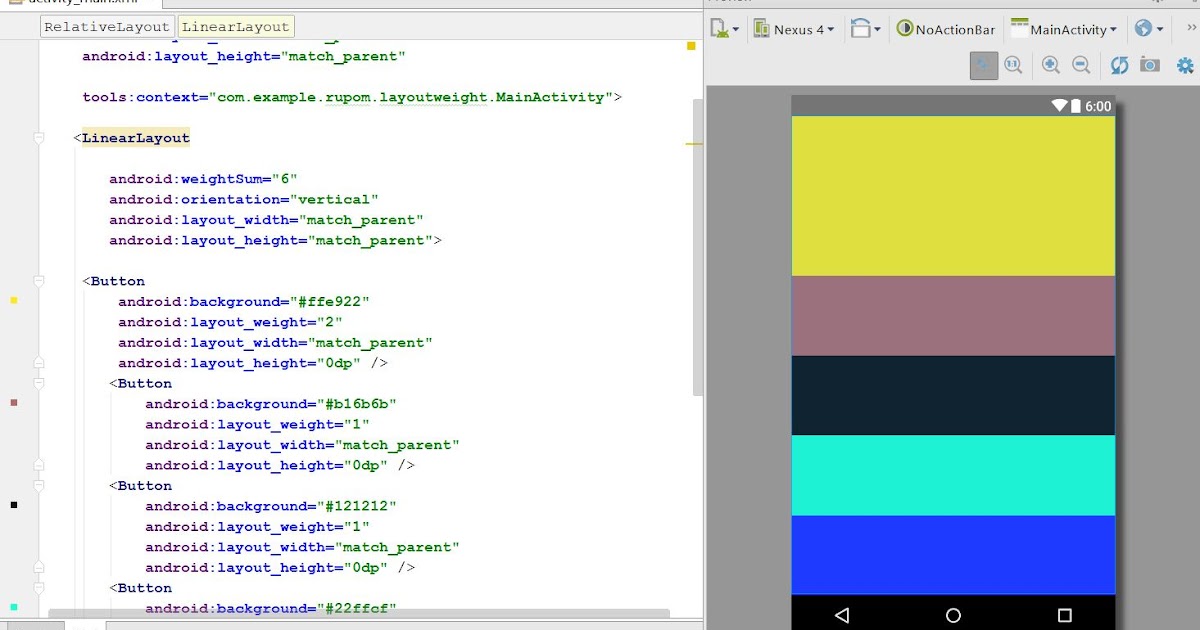Click the horizontal scrollbar at editor bottom

point(360,614)
